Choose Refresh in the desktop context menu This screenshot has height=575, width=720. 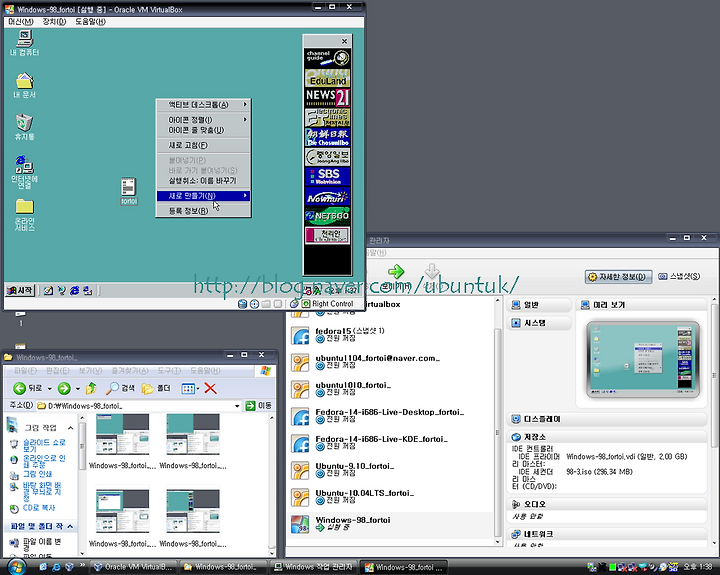pos(203,145)
